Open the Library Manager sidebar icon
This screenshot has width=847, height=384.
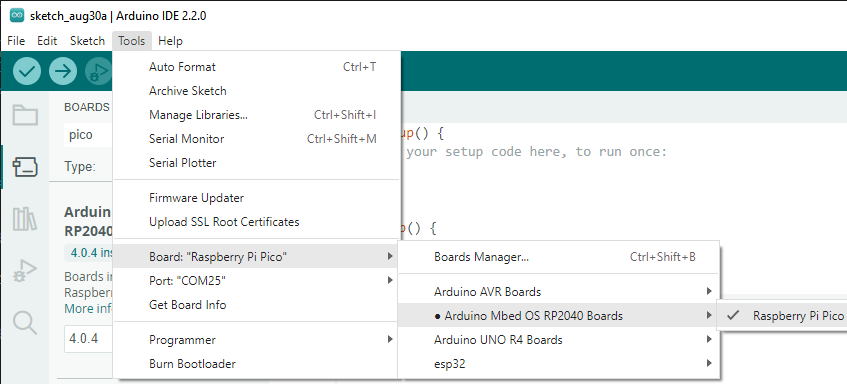click(x=25, y=219)
